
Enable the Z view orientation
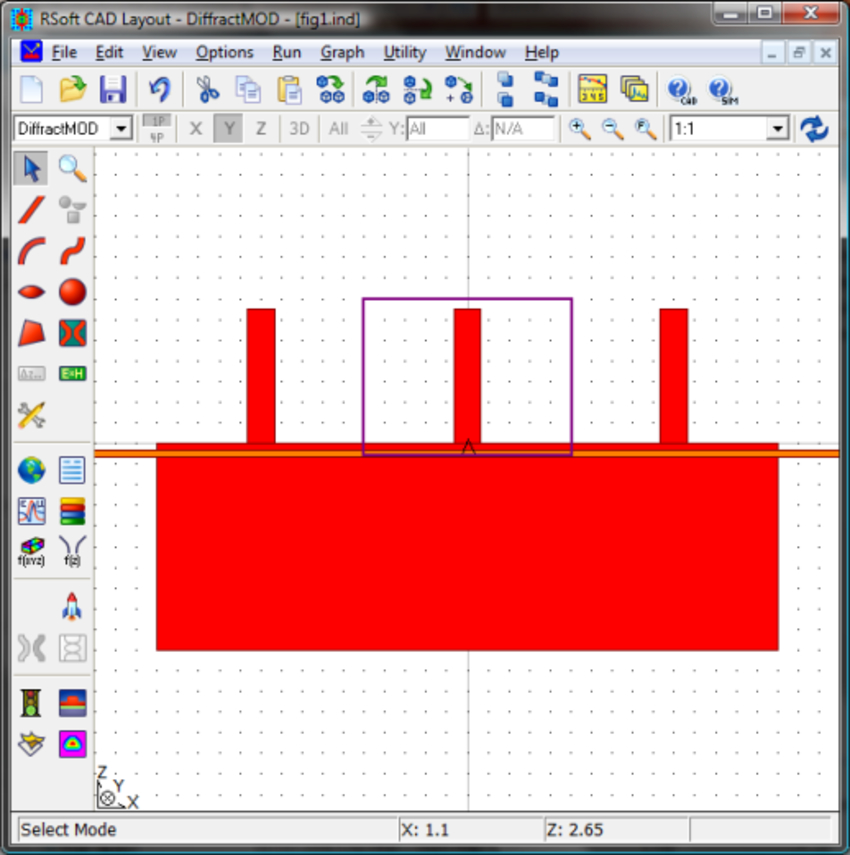[262, 128]
